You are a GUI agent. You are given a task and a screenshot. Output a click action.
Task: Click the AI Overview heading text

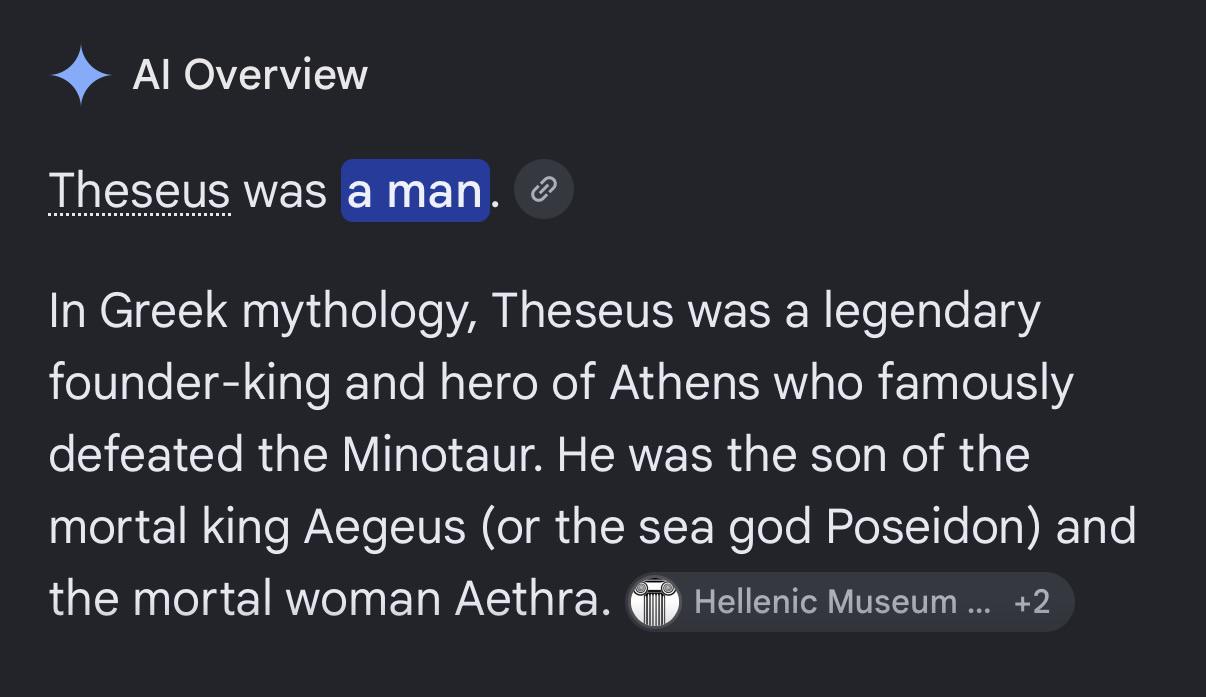250,75
